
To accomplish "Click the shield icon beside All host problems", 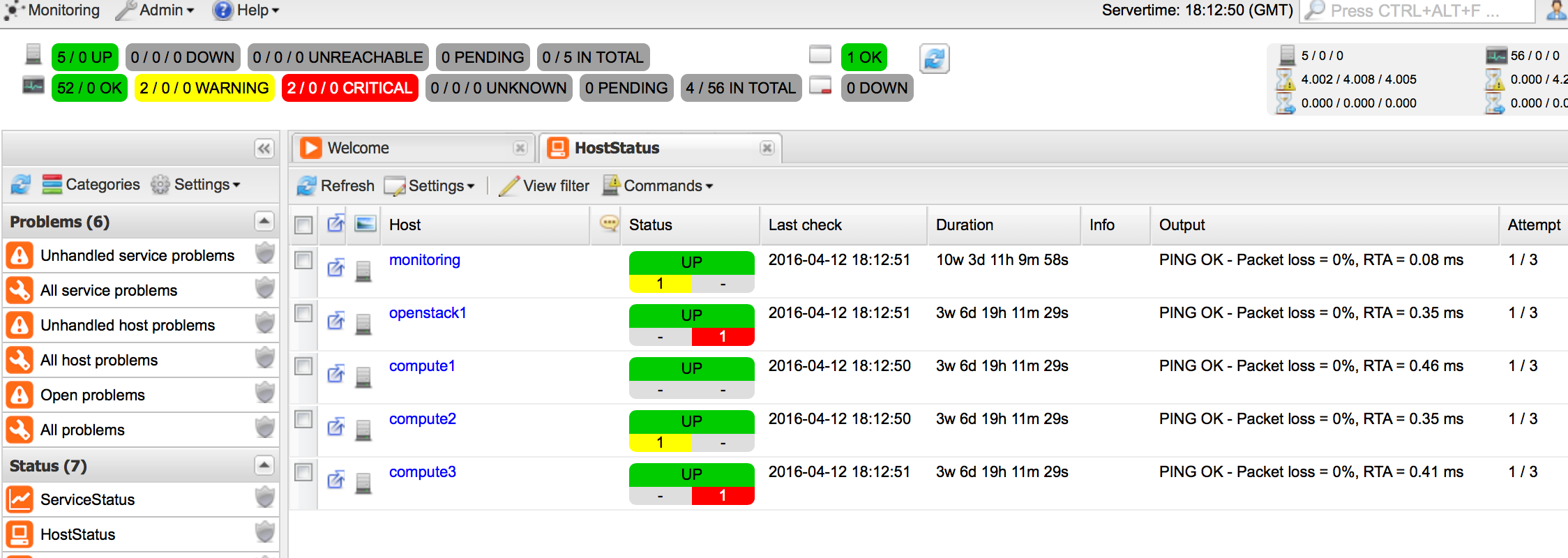I will (x=264, y=358).
